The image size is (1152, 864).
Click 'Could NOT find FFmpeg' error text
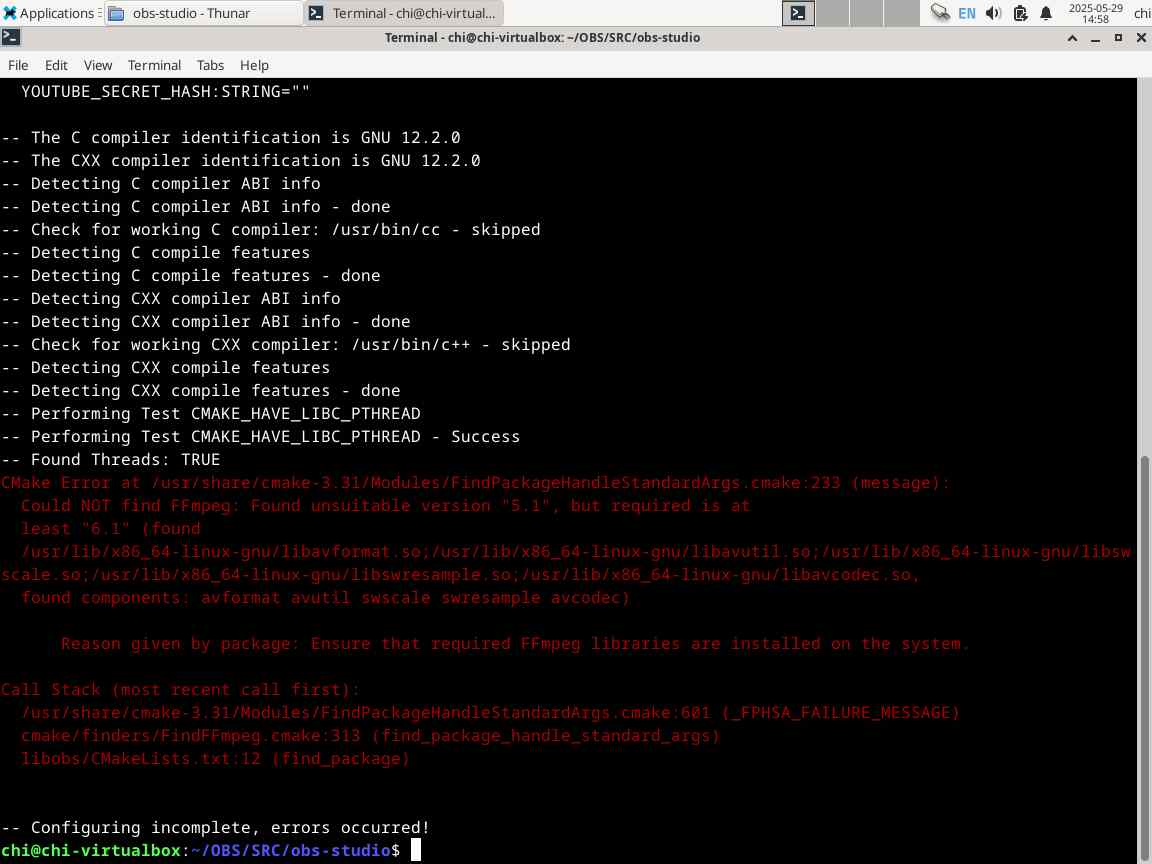coord(385,505)
